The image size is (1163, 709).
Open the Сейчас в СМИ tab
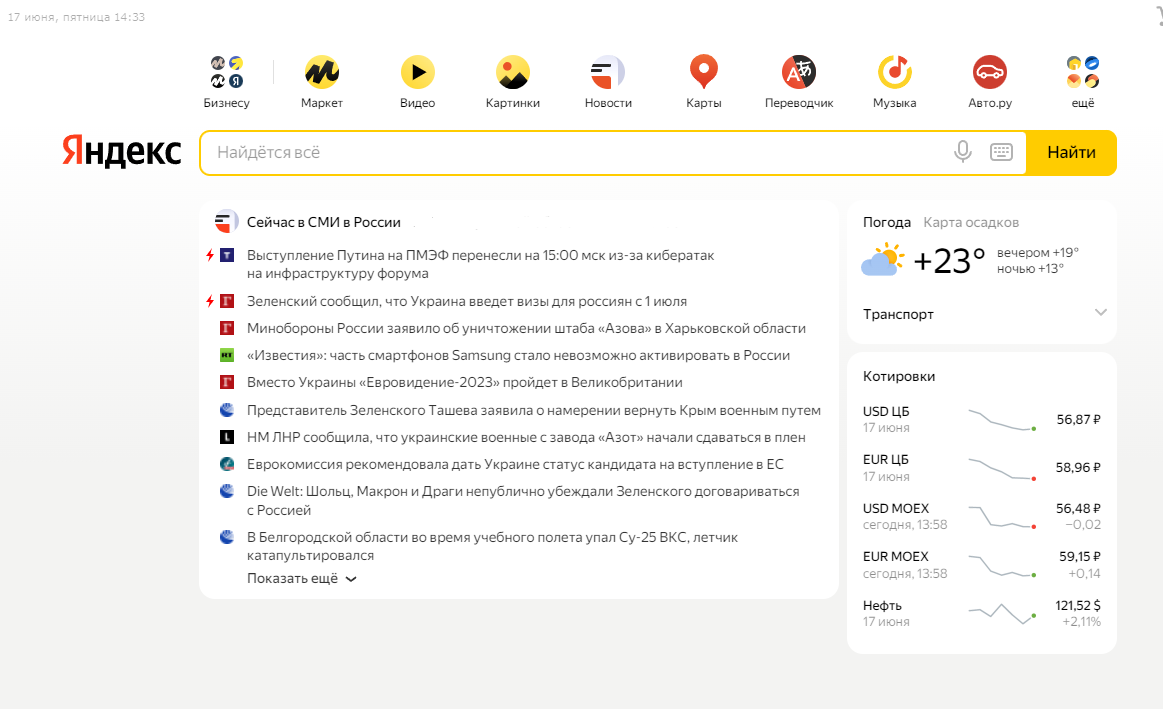293,222
